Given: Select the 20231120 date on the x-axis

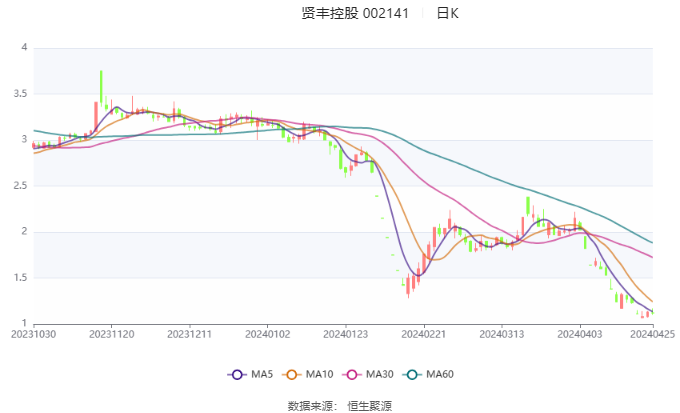Looking at the screenshot, I should 111,336.
